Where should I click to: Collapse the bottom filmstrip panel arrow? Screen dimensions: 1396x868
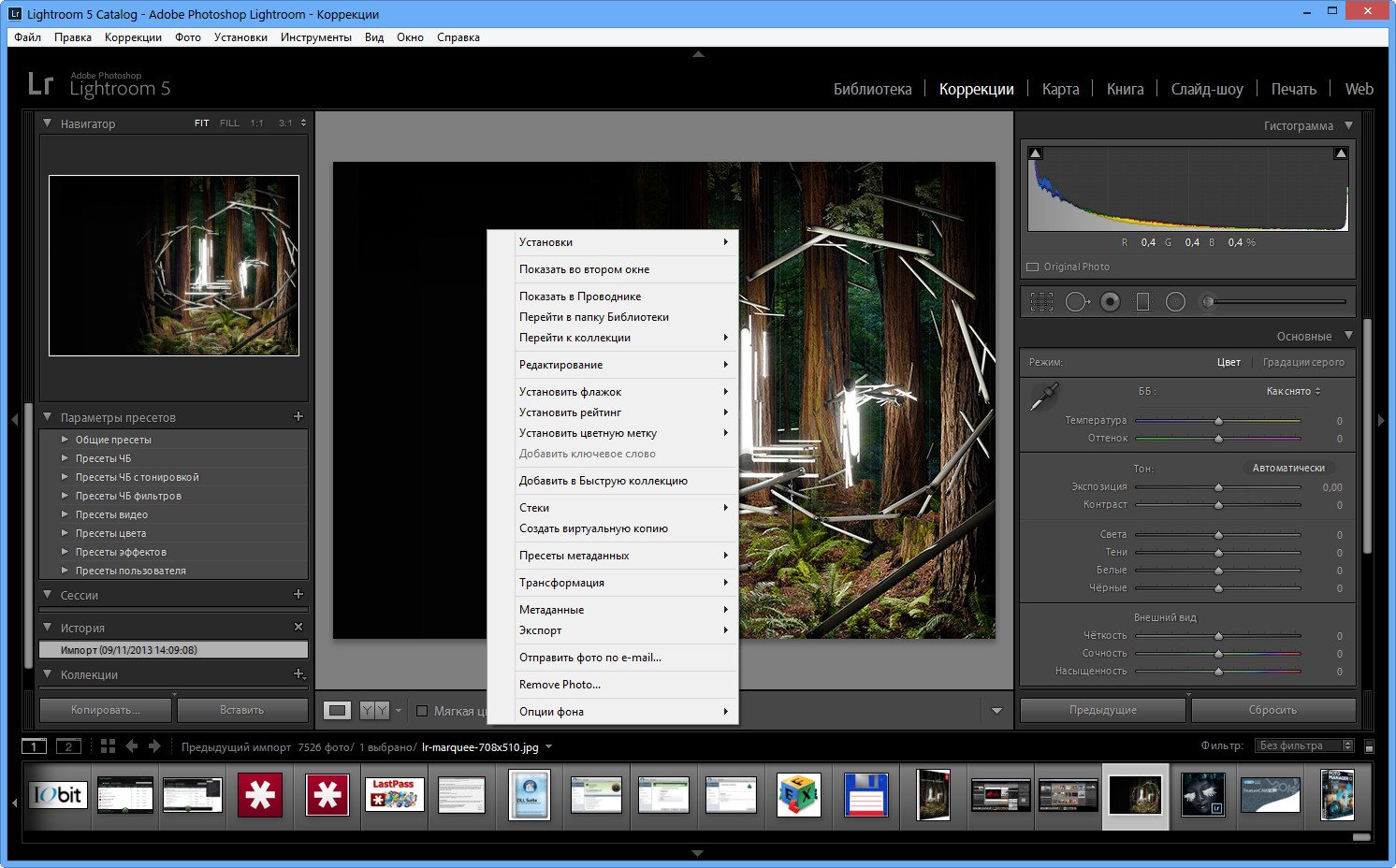(x=698, y=853)
